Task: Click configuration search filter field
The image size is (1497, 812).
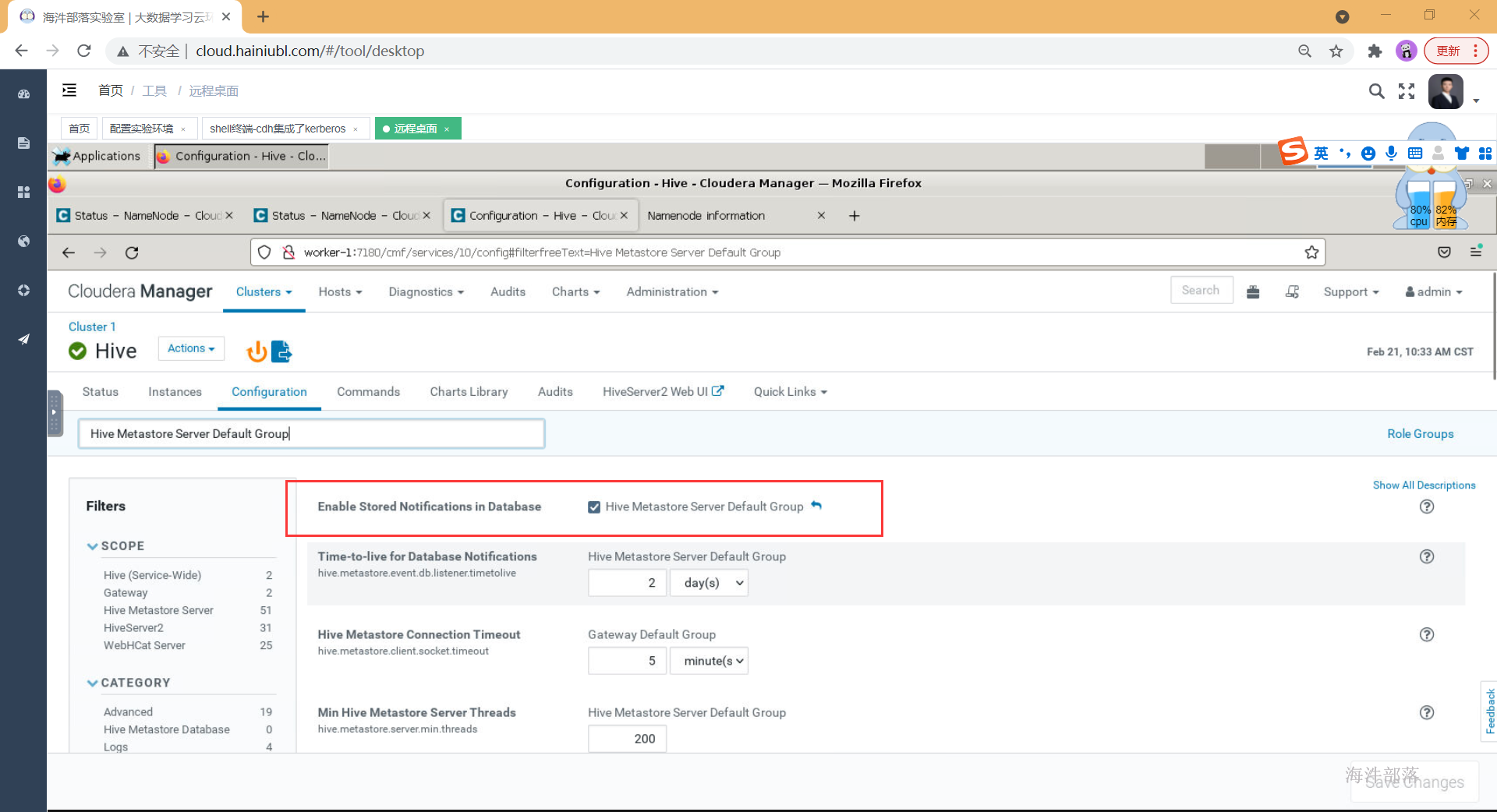Action: [311, 433]
